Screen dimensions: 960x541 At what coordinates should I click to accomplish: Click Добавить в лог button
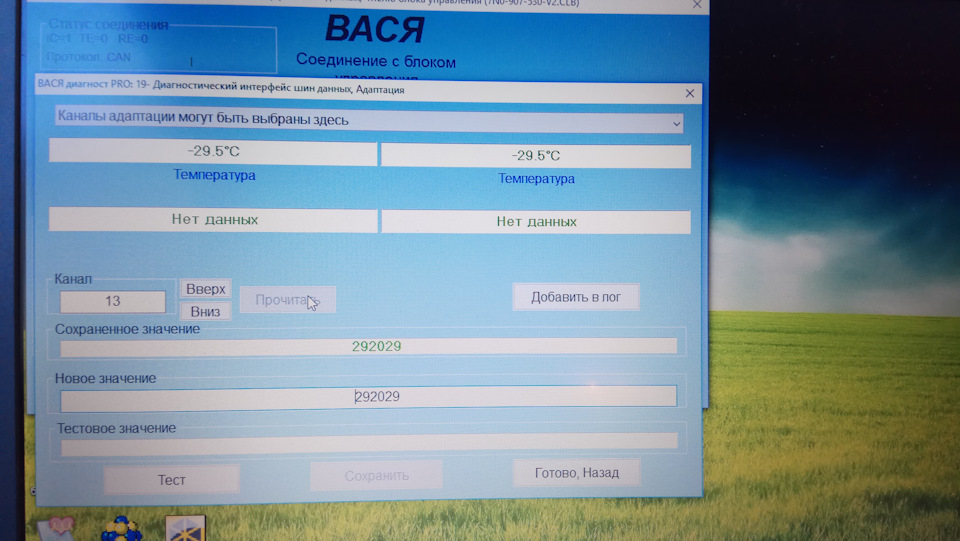[576, 297]
